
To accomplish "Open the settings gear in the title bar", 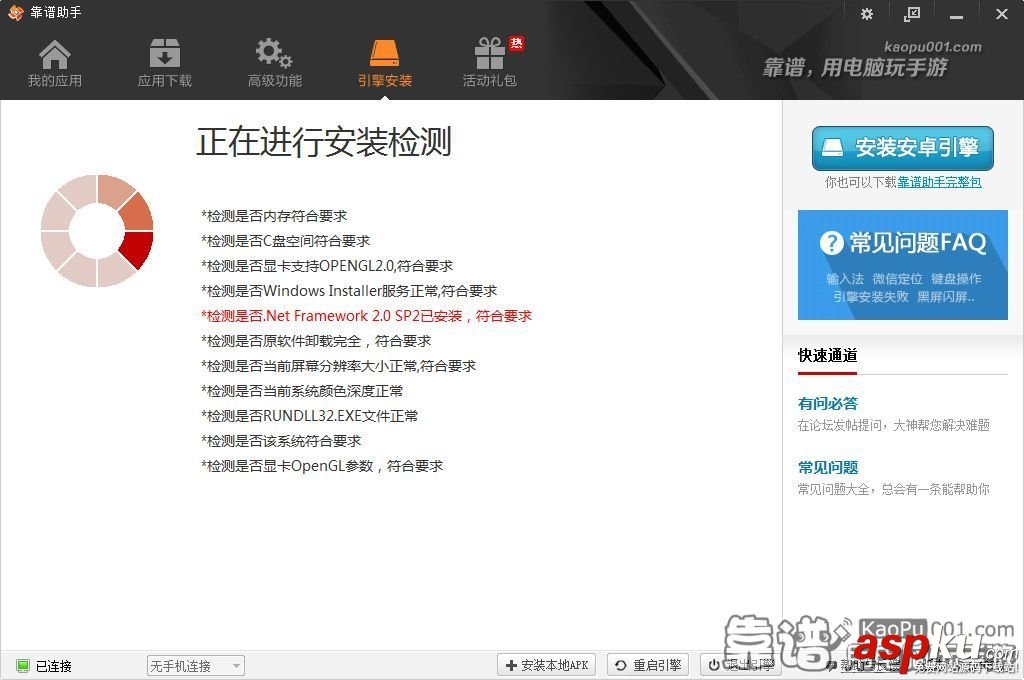I will pyautogui.click(x=866, y=14).
